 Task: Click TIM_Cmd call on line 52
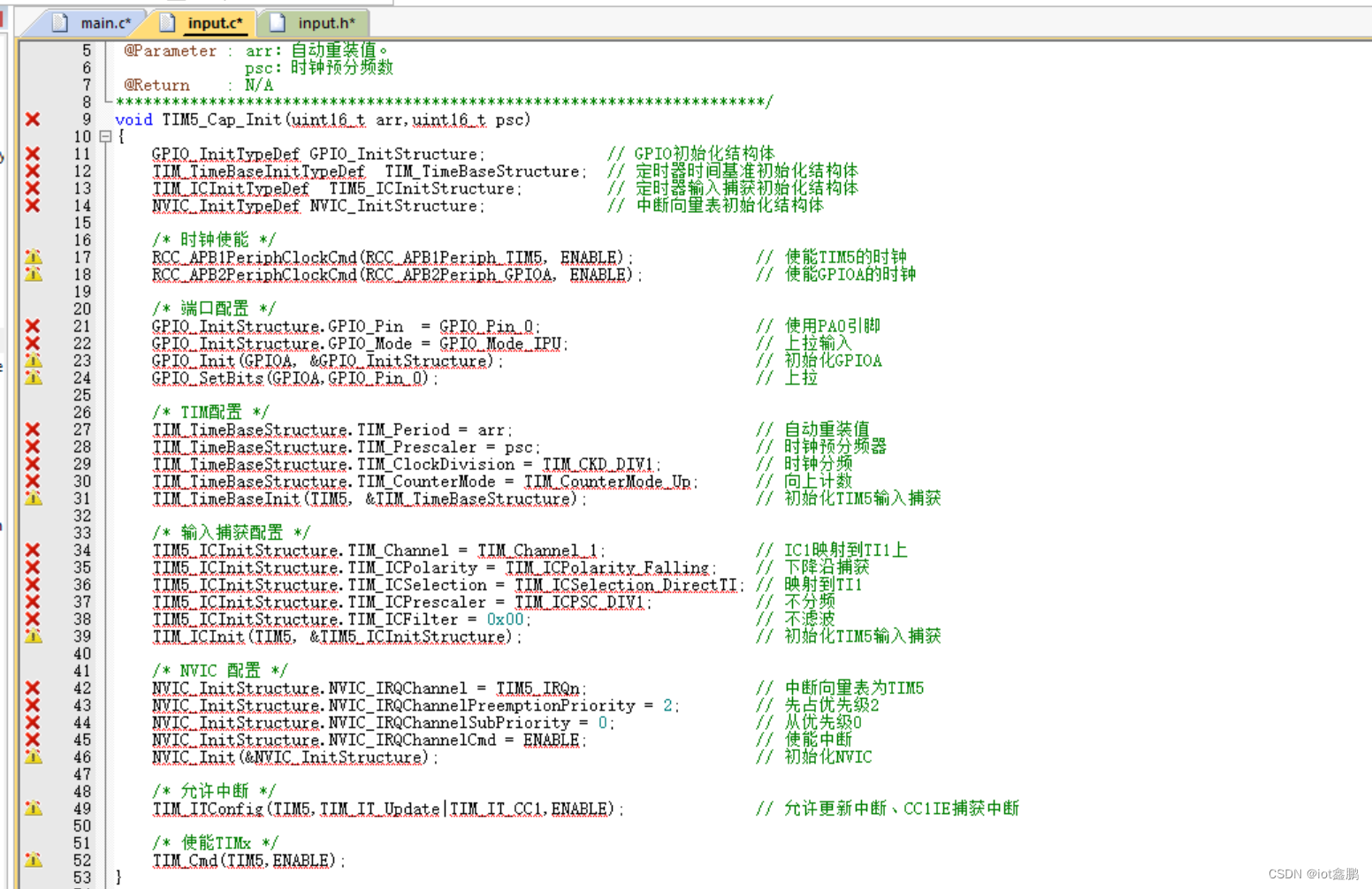184,861
